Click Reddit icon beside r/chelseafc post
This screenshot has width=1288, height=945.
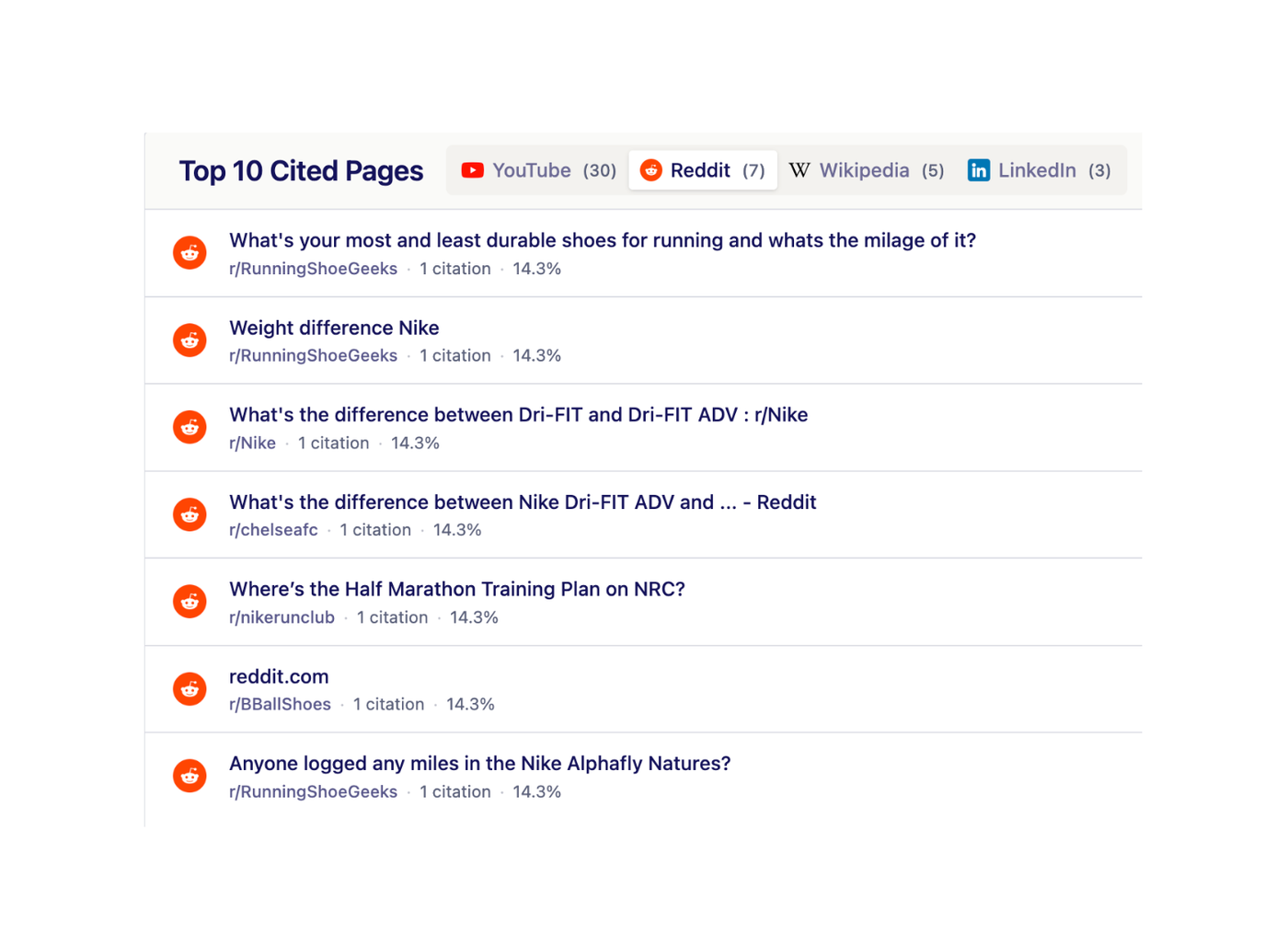click(x=190, y=514)
